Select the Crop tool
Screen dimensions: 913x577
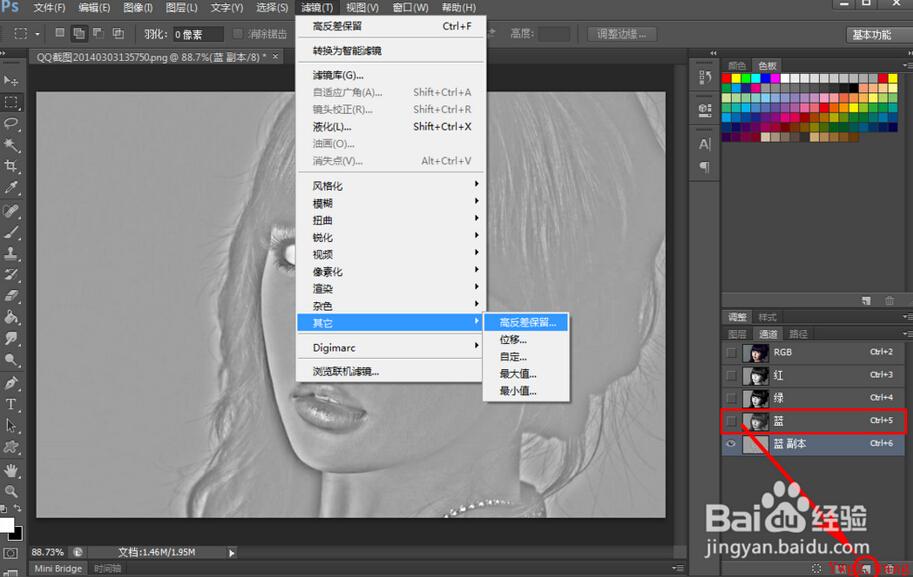12,166
